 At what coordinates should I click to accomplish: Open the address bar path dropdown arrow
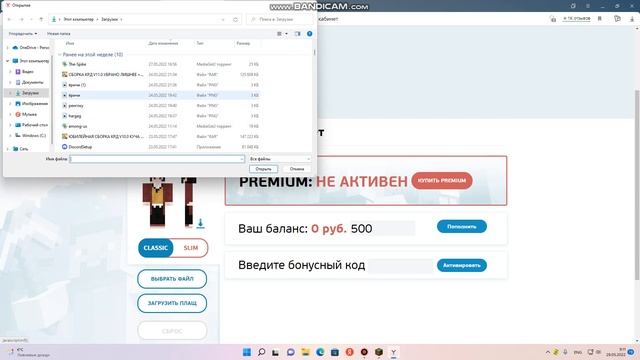(x=223, y=19)
